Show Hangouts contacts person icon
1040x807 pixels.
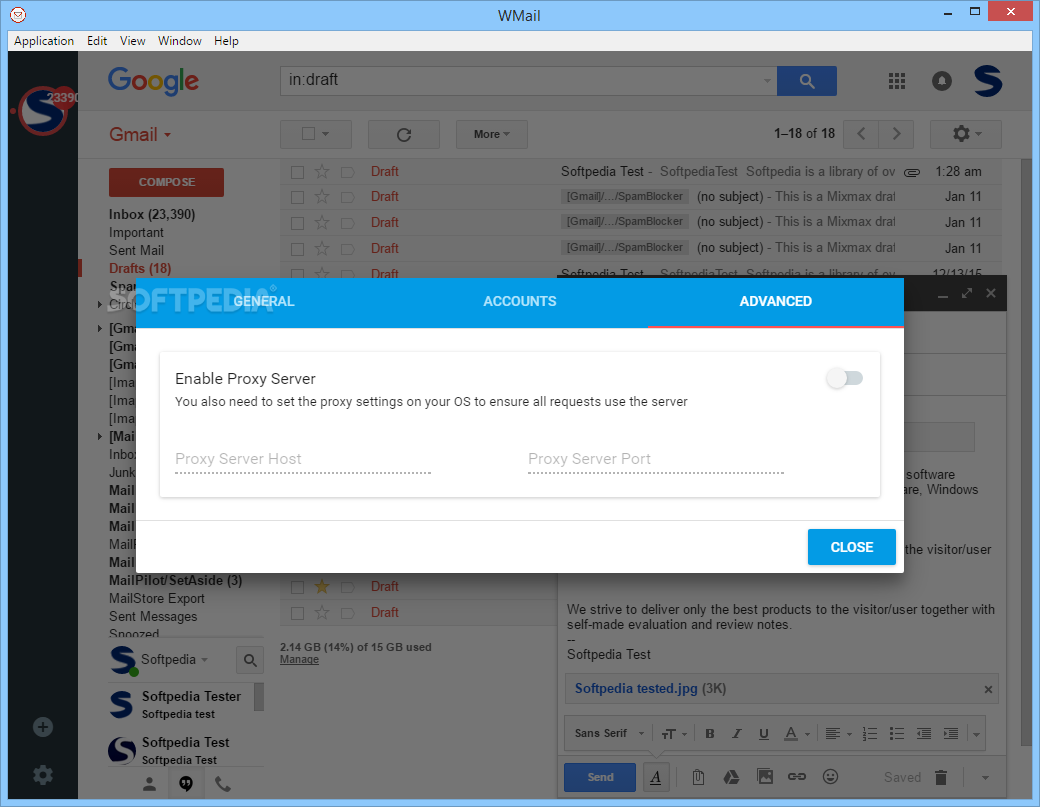tap(149, 784)
